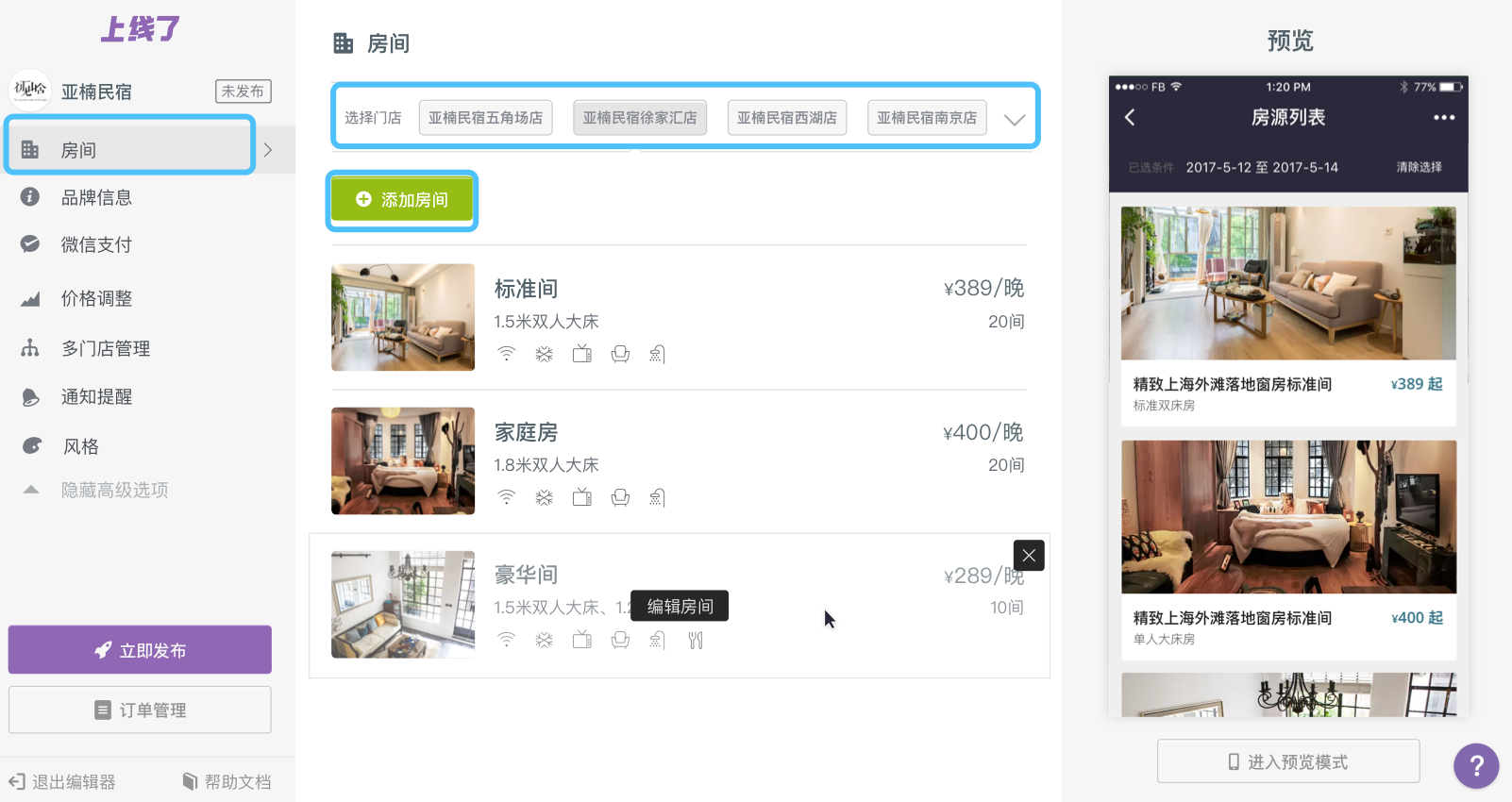Click 进入预览模式 button

[1288, 761]
